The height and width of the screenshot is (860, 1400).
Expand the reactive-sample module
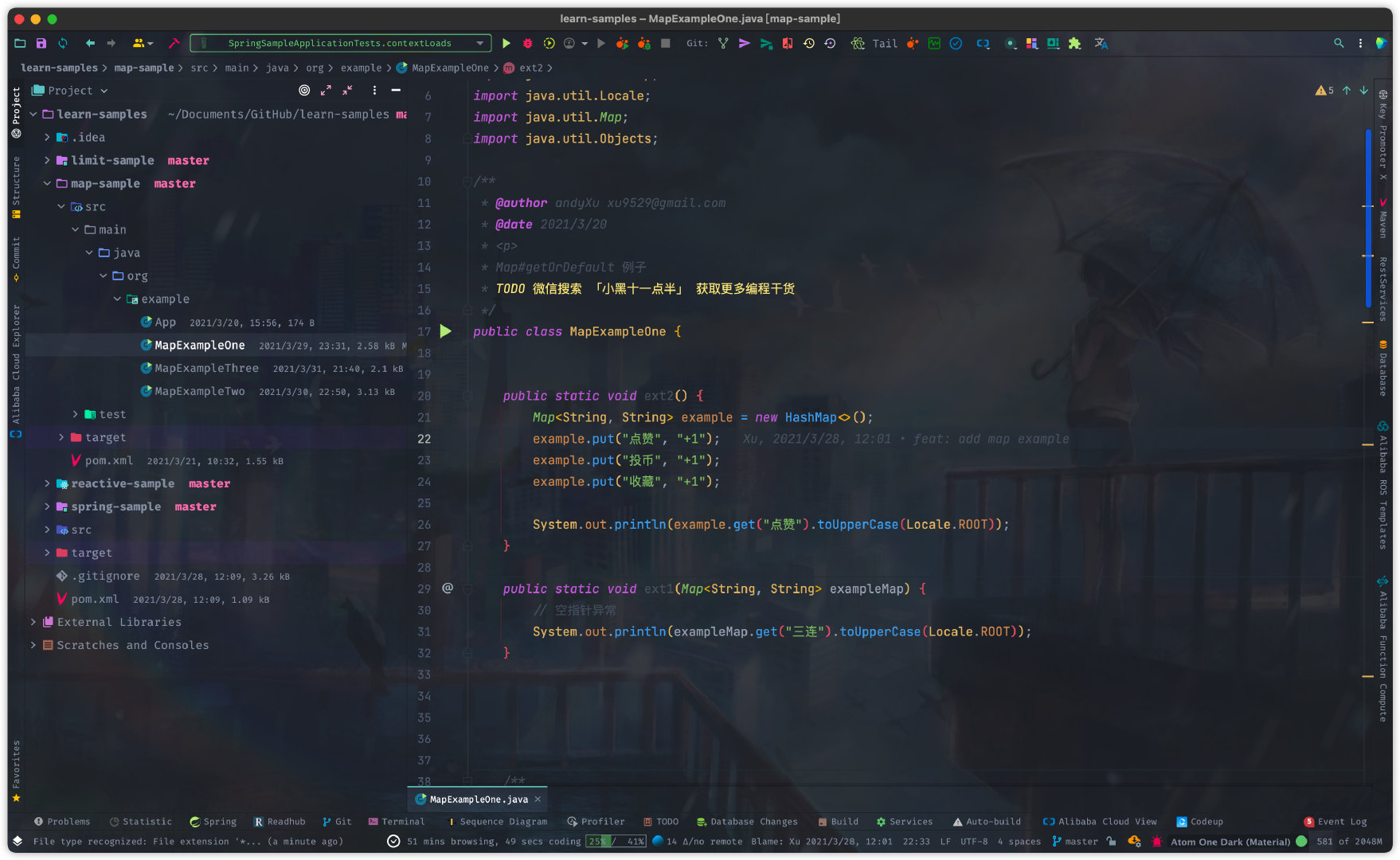coord(47,483)
